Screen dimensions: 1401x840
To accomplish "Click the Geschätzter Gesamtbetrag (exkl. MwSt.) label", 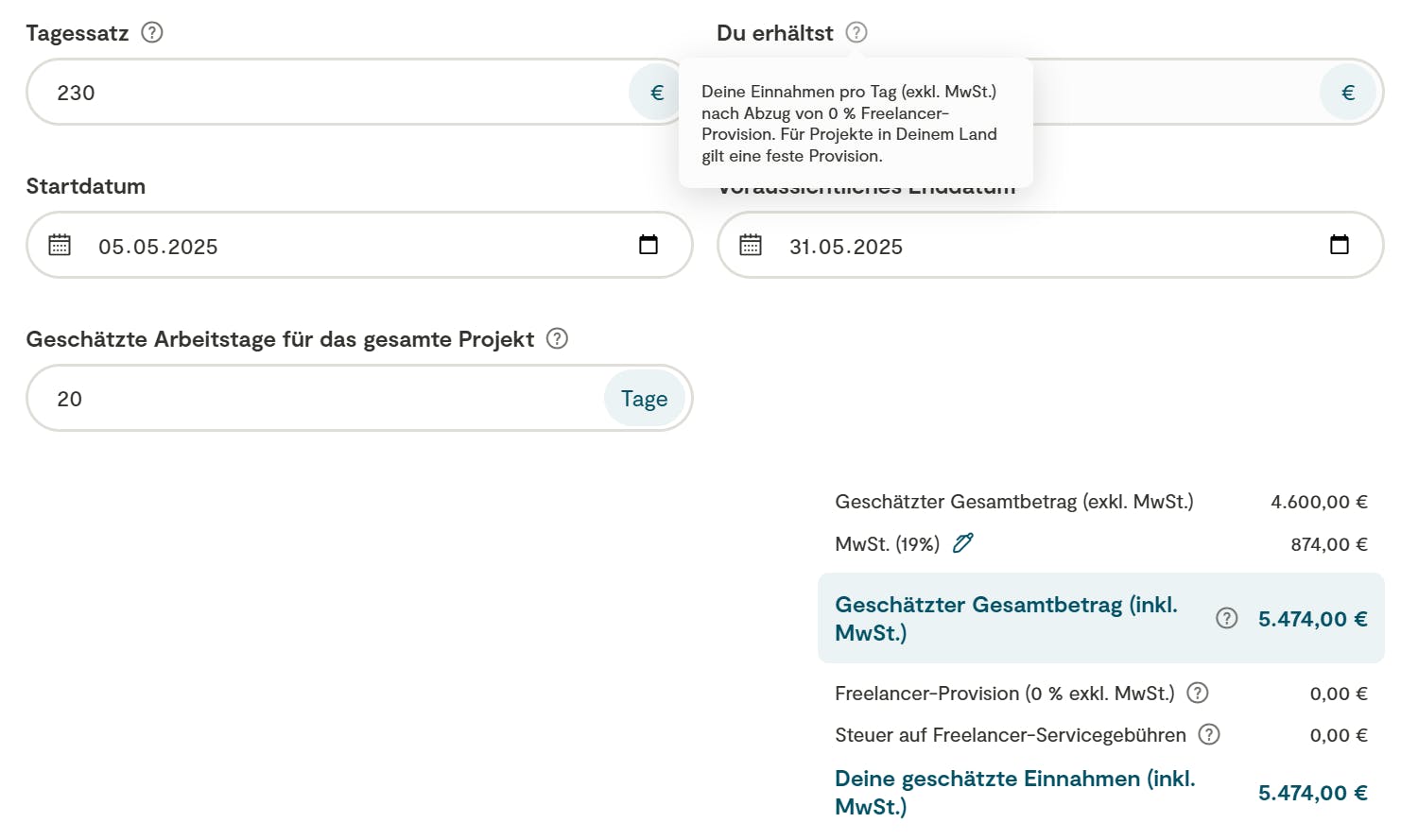I will pyautogui.click(x=1014, y=502).
